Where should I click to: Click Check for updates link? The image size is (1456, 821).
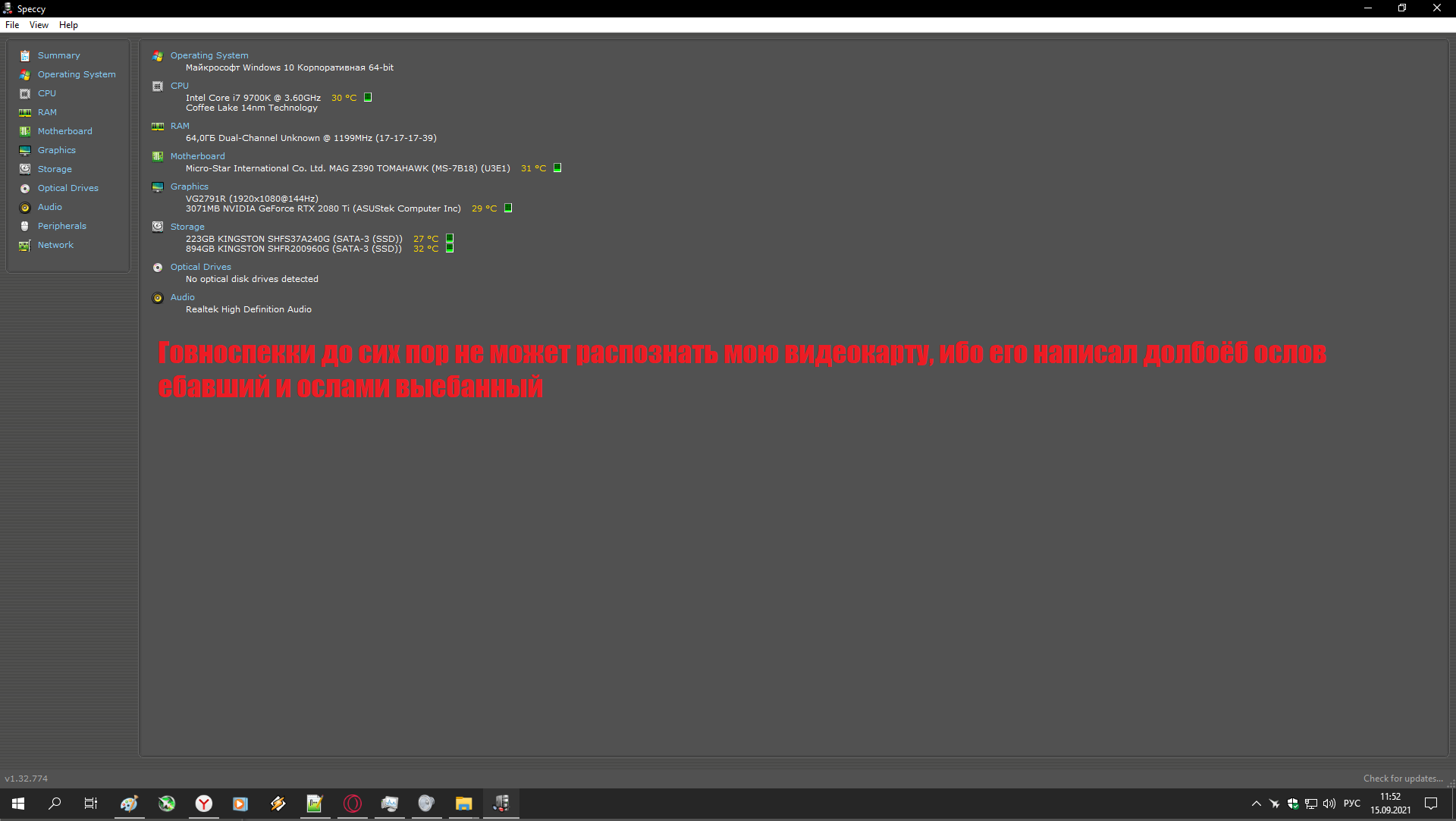(1402, 779)
